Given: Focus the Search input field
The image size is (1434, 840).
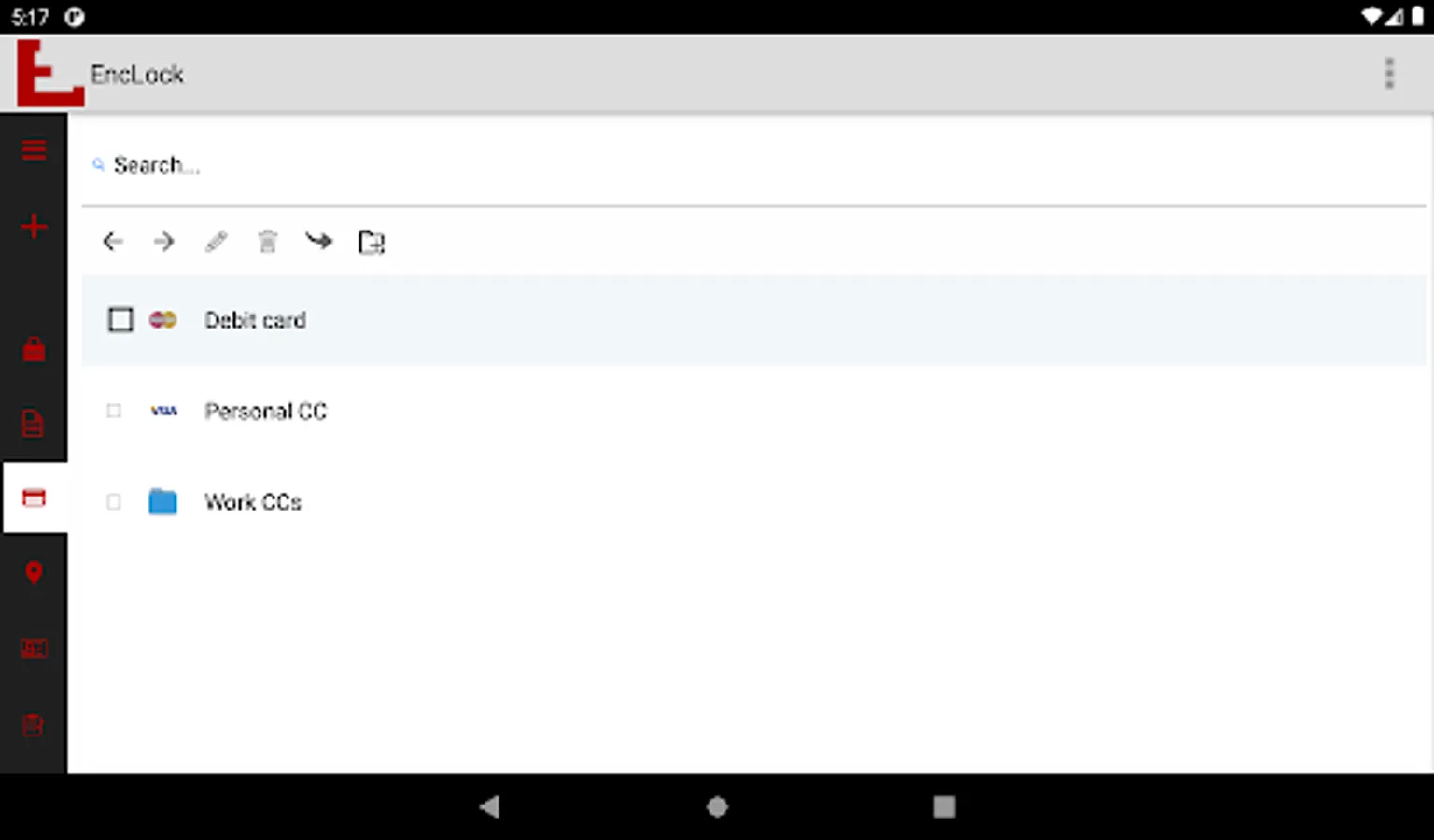Looking at the screenshot, I should coord(754,165).
